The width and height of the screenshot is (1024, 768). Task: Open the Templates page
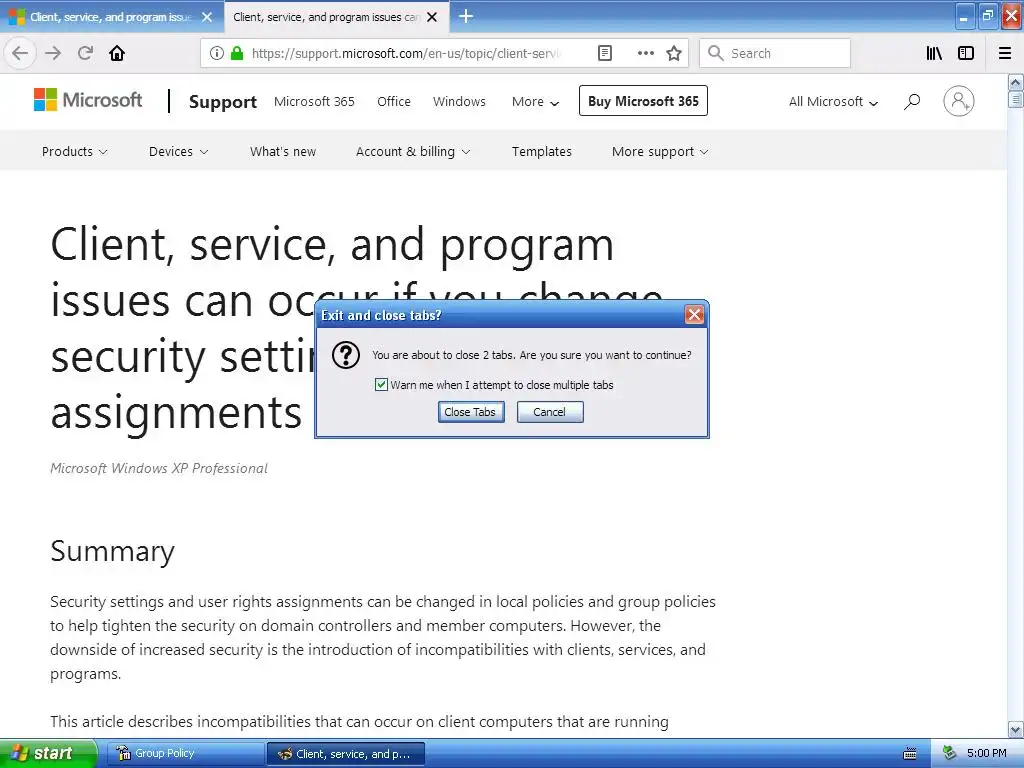point(541,152)
